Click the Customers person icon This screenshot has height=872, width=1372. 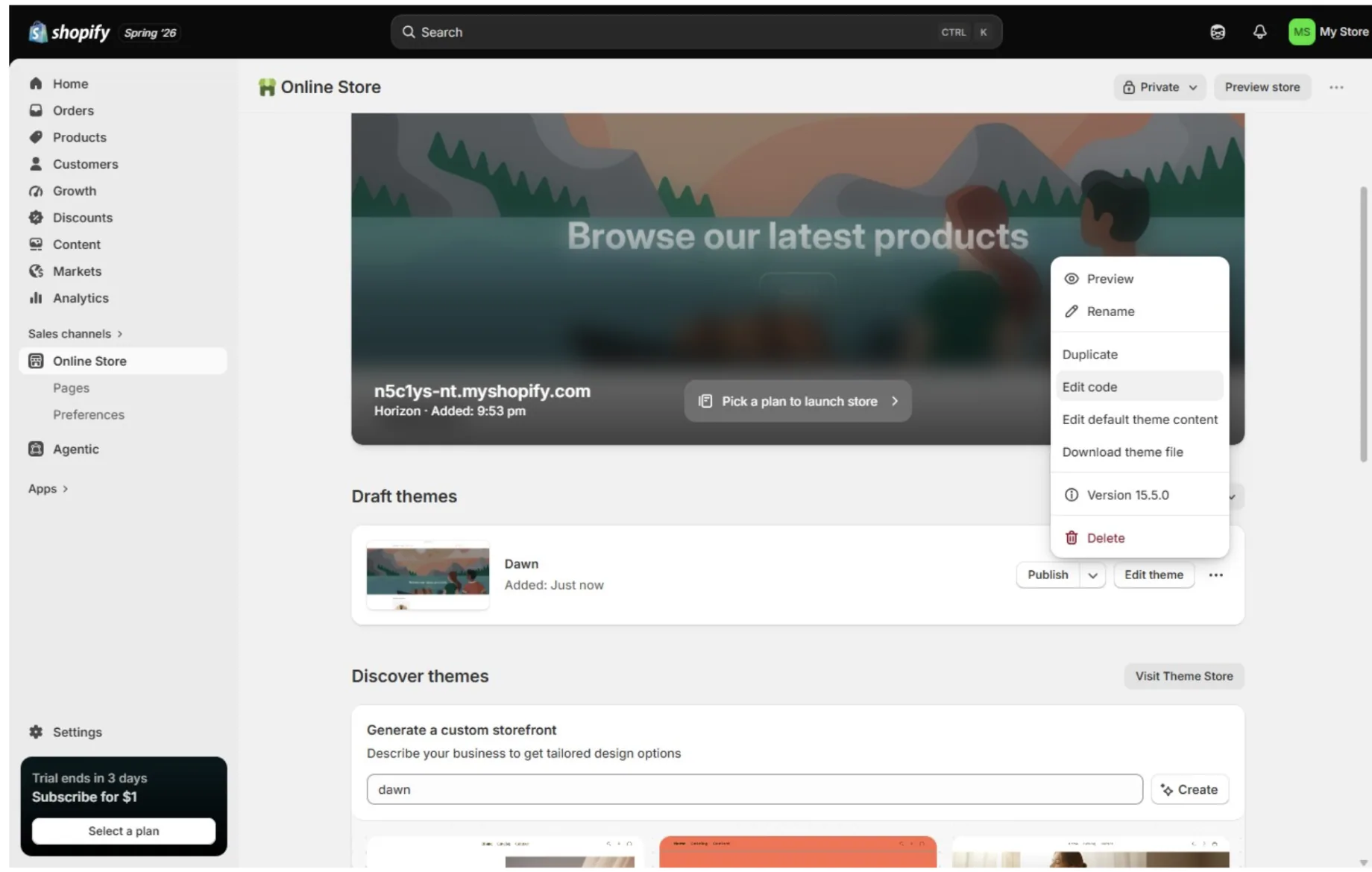(x=36, y=164)
